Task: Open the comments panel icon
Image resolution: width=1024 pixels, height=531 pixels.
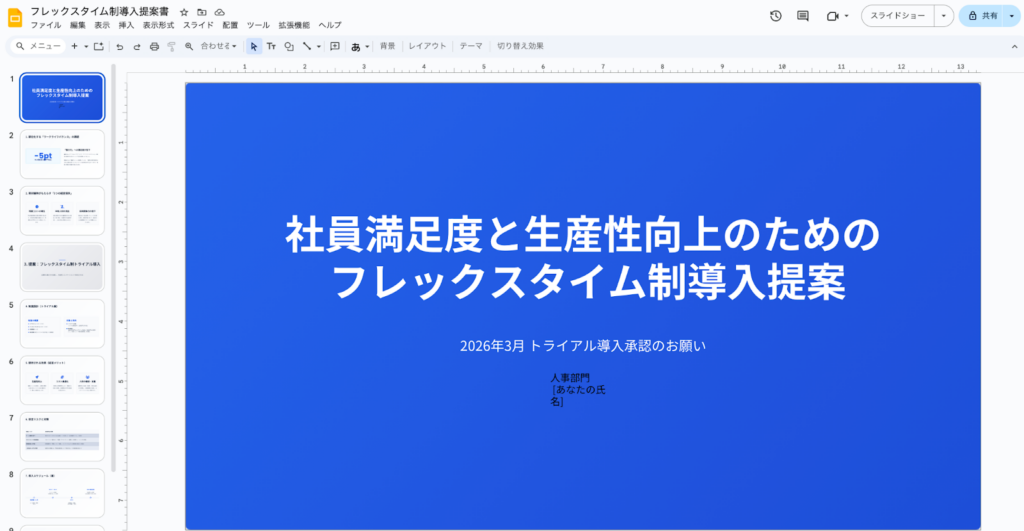Action: pyautogui.click(x=802, y=16)
